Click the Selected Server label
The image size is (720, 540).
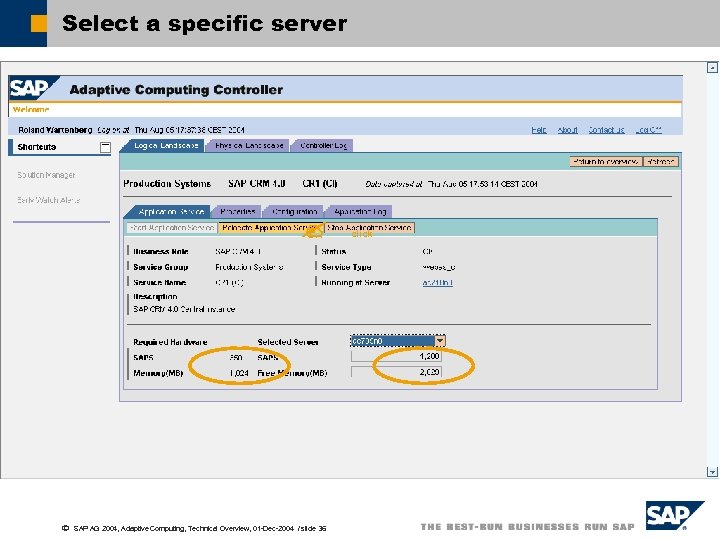[x=288, y=342]
